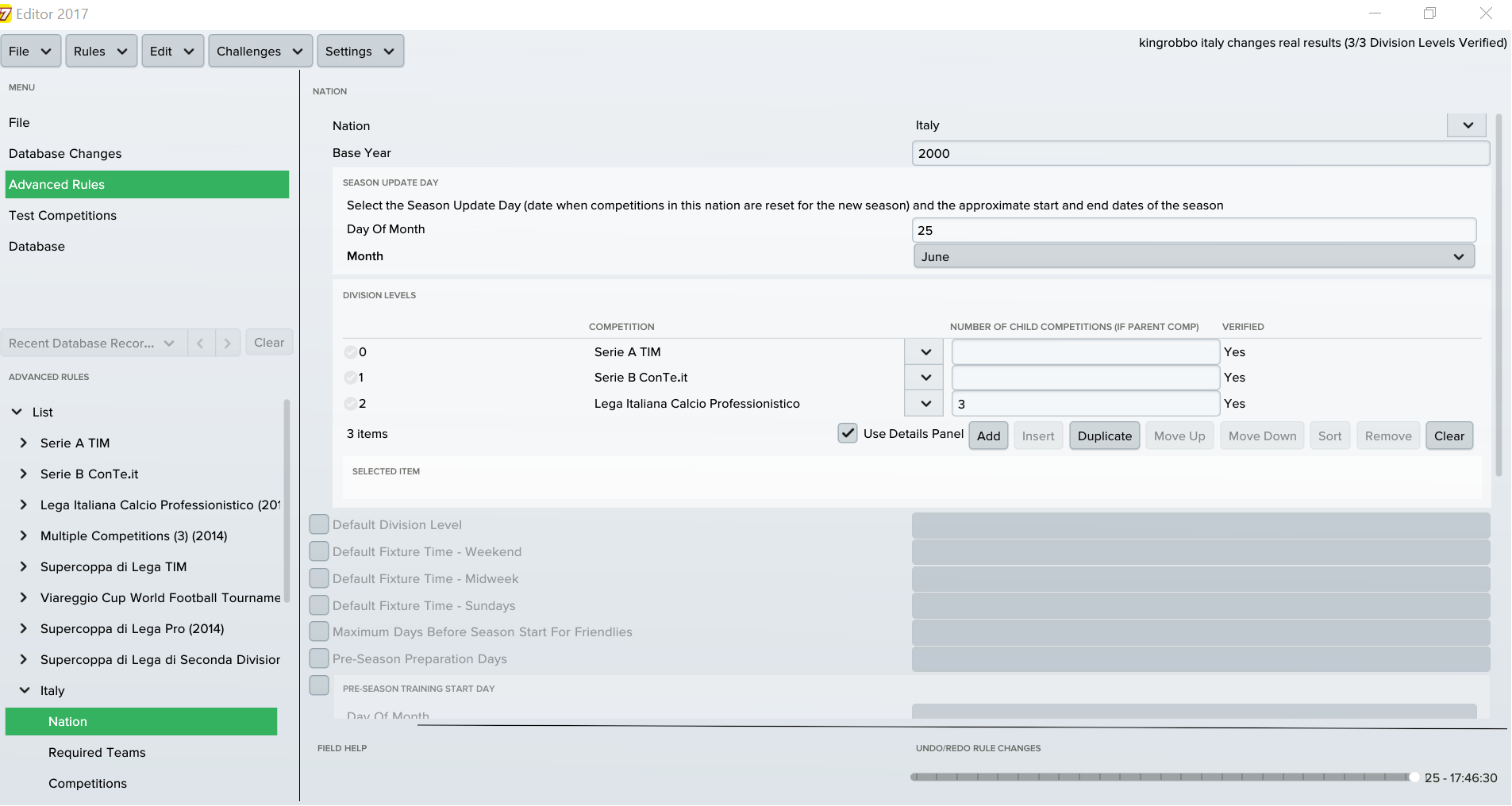Screen dimensions: 1512x806
Task: Select Competitions tree item under Italy
Action: 87,783
